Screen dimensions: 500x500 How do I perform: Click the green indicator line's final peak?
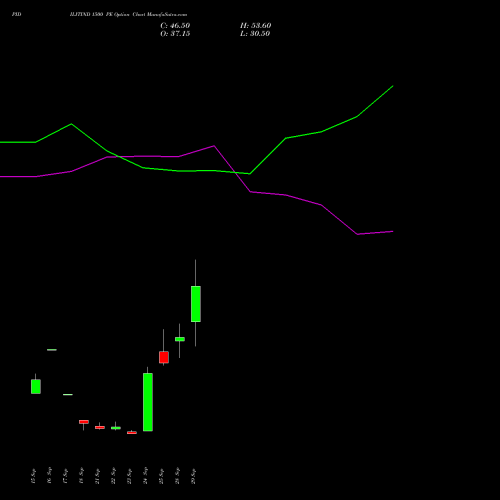point(393,86)
